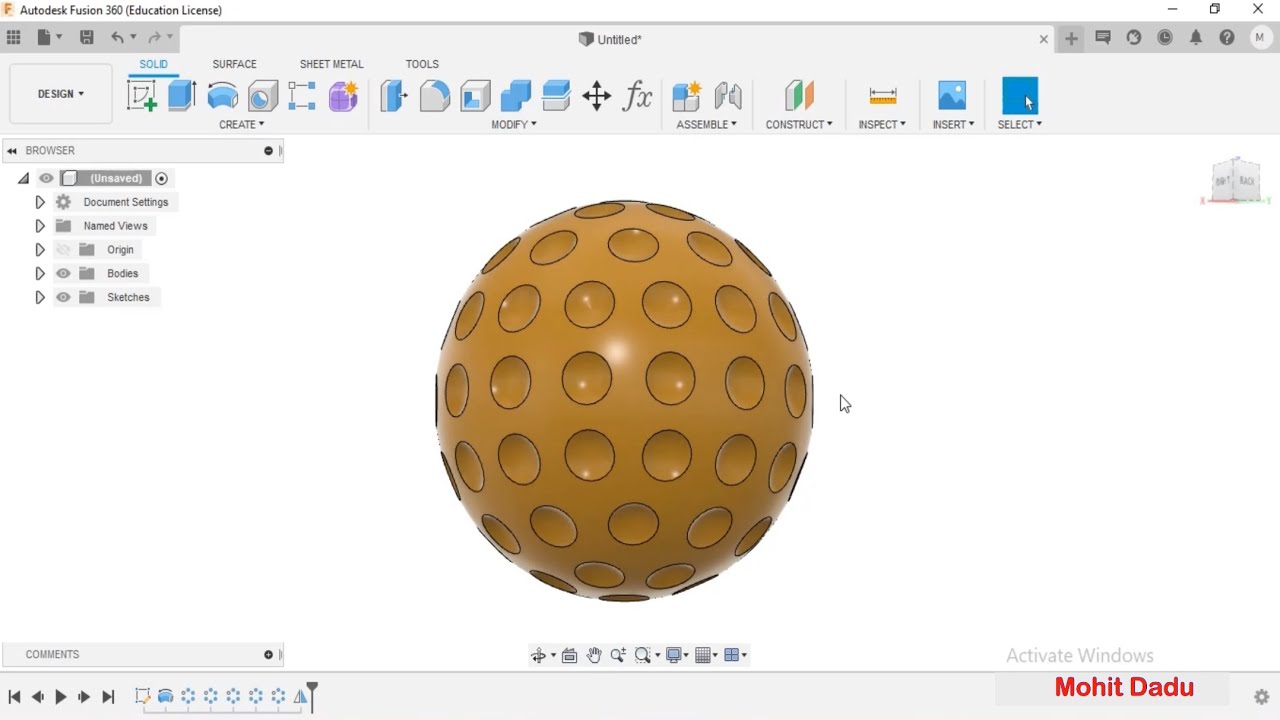Toggle visibility of the Bodies folder
Screen dimensions: 1280x720
[x=63, y=273]
